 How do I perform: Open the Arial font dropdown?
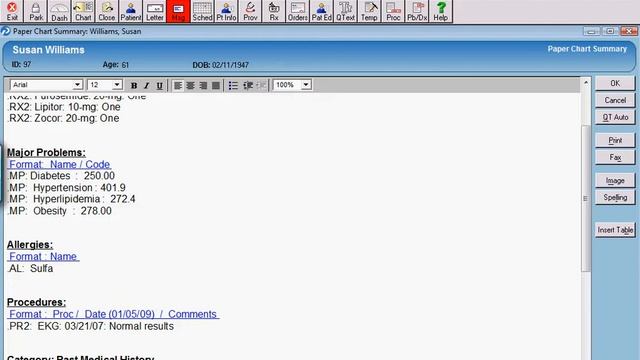(x=78, y=85)
